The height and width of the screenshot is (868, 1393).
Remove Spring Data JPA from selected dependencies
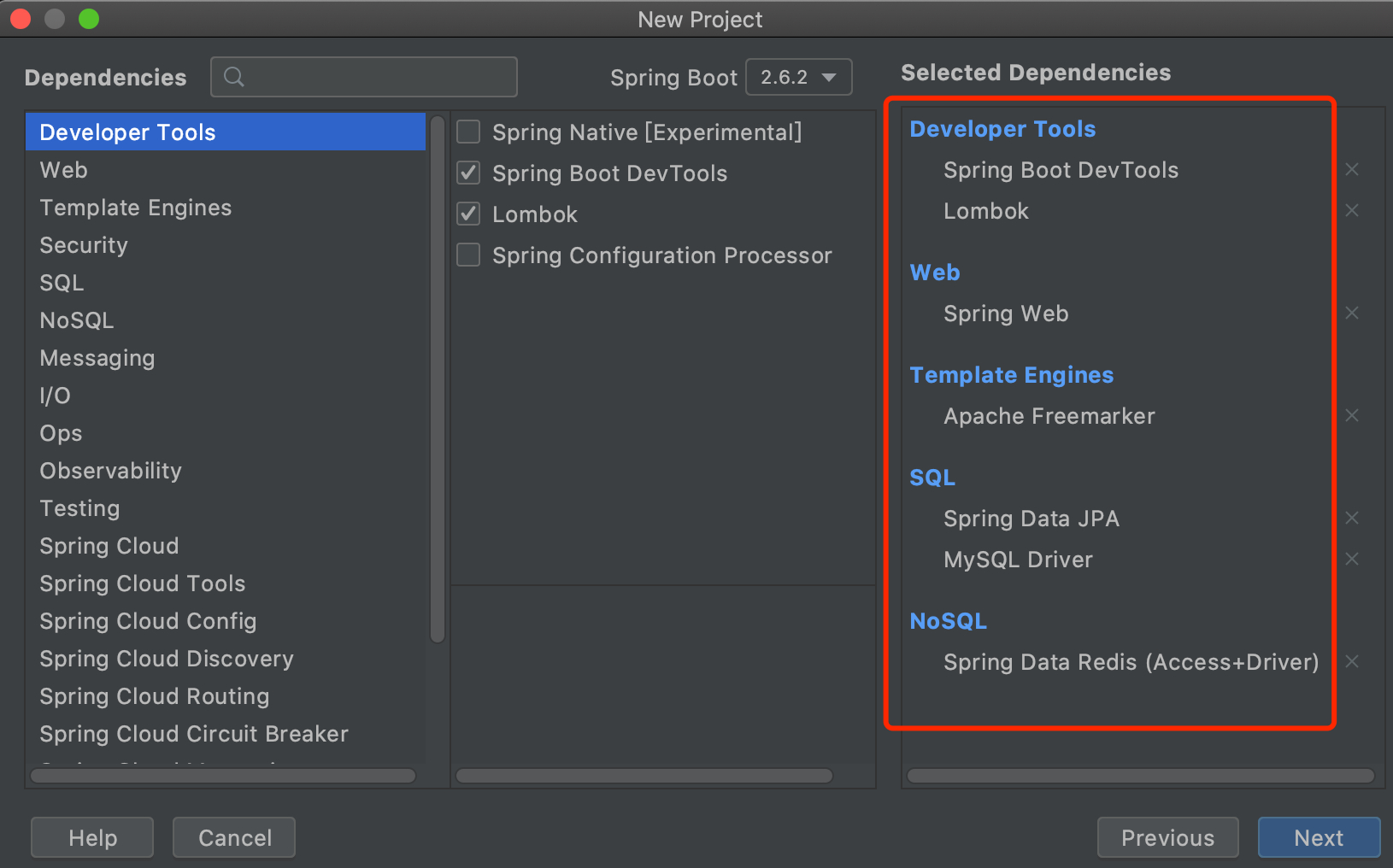pos(1352,518)
